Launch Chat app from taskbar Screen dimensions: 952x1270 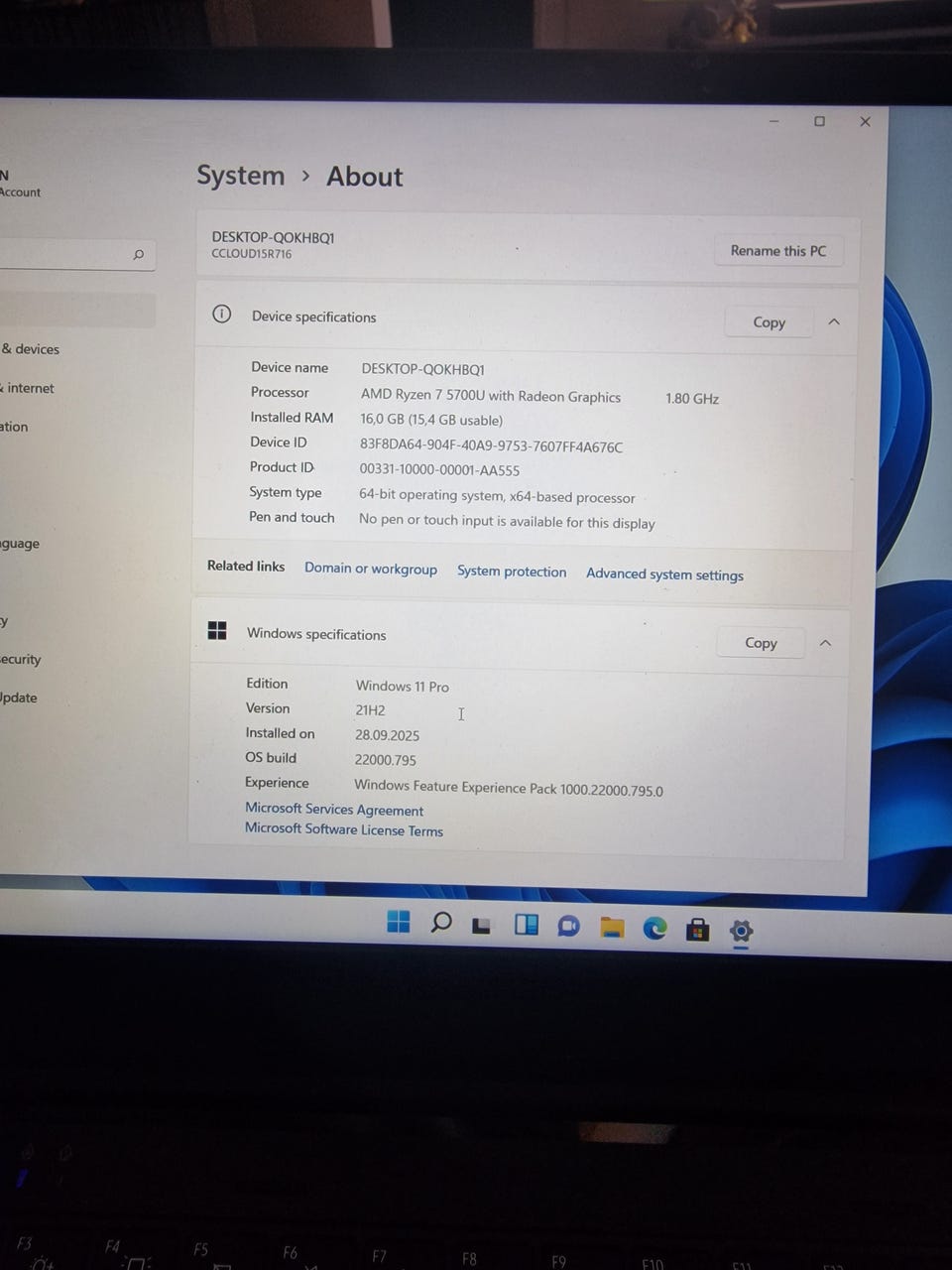(568, 926)
